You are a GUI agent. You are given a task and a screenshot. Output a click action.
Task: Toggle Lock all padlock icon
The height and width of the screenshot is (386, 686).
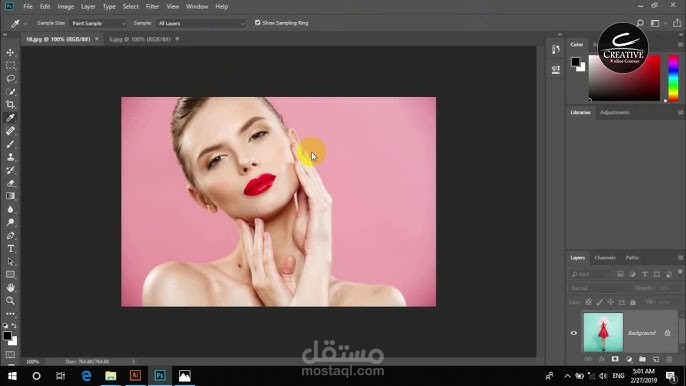[633, 302]
